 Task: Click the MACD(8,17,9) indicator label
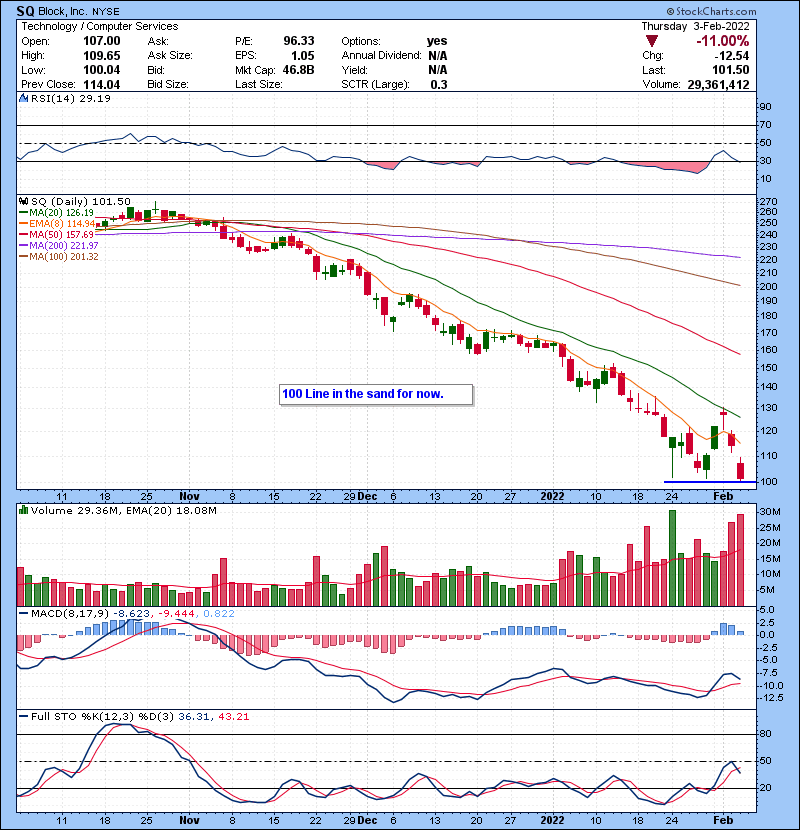pos(70,614)
